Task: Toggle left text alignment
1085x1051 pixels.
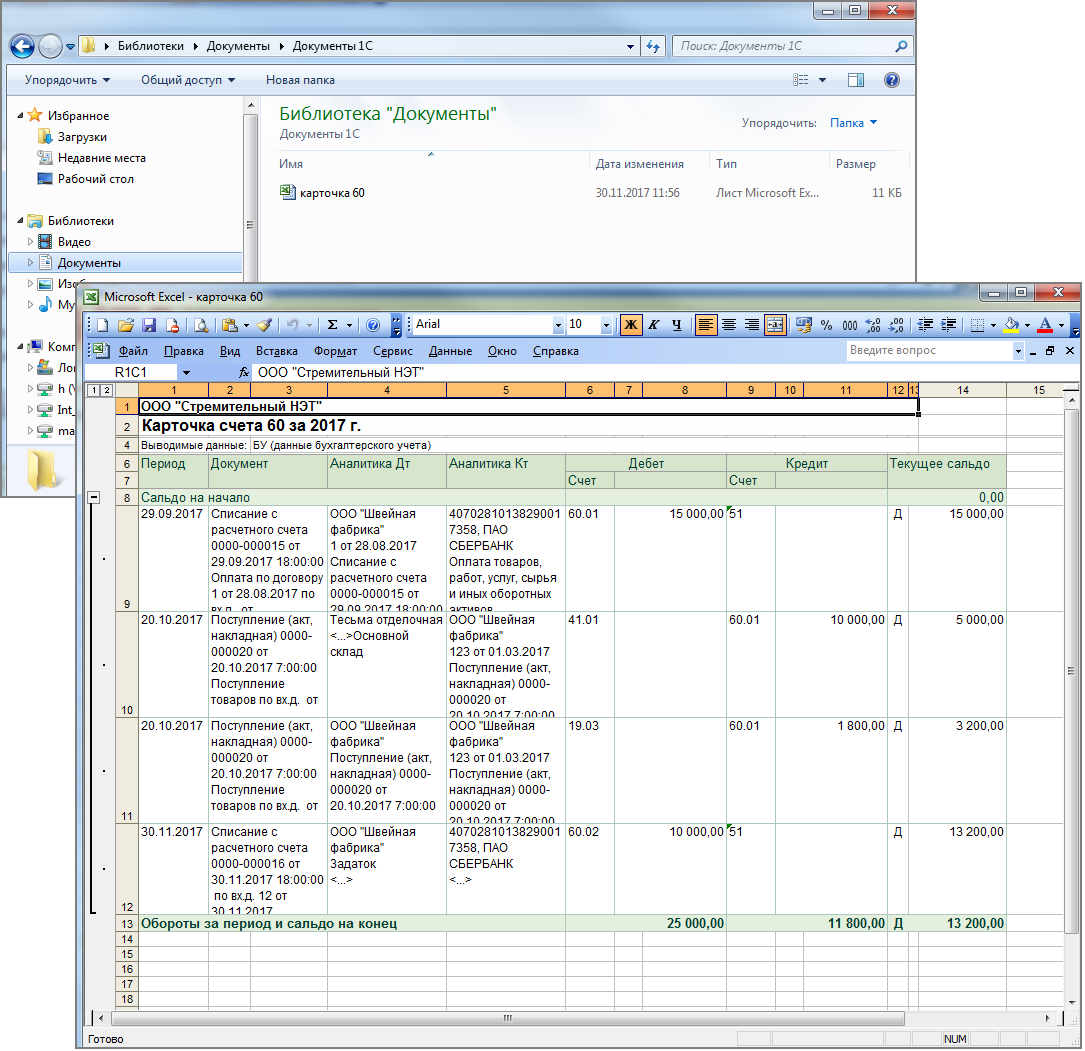Action: 706,325
